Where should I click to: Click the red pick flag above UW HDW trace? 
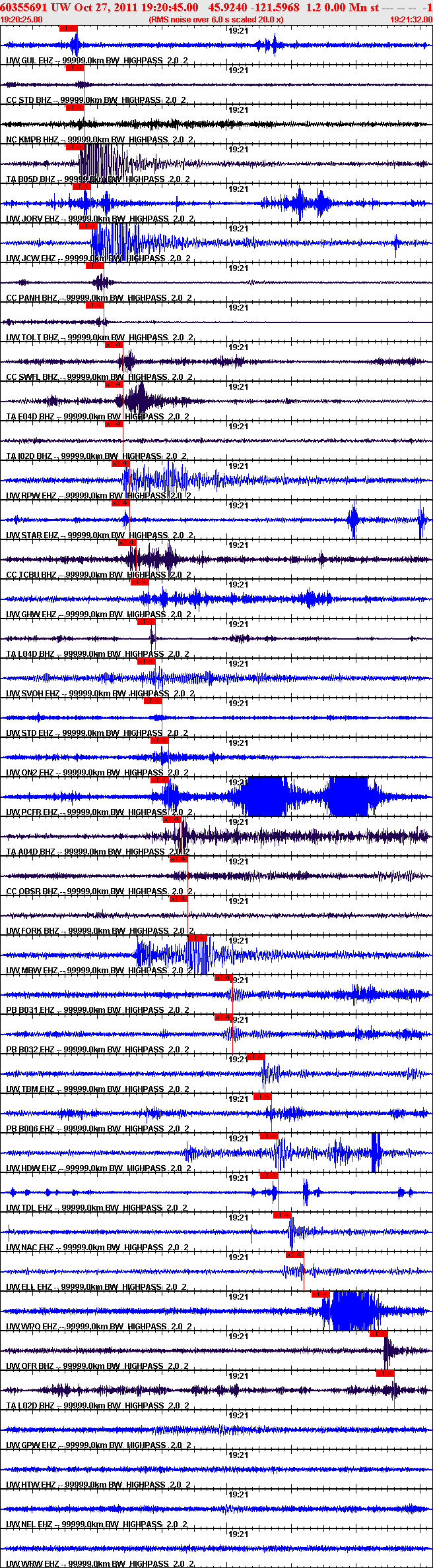[269, 1136]
